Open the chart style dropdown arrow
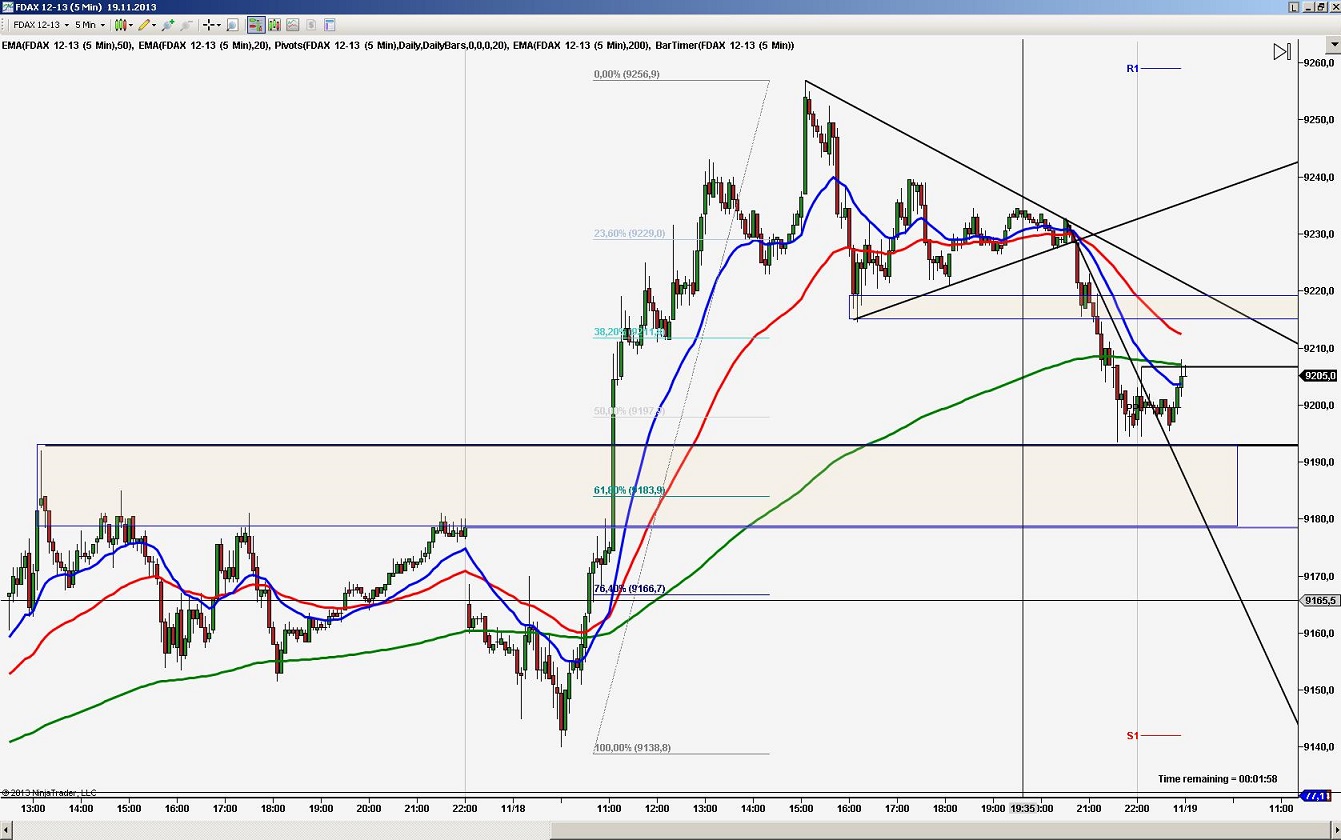Viewport: 1341px width, 840px height. click(131, 24)
